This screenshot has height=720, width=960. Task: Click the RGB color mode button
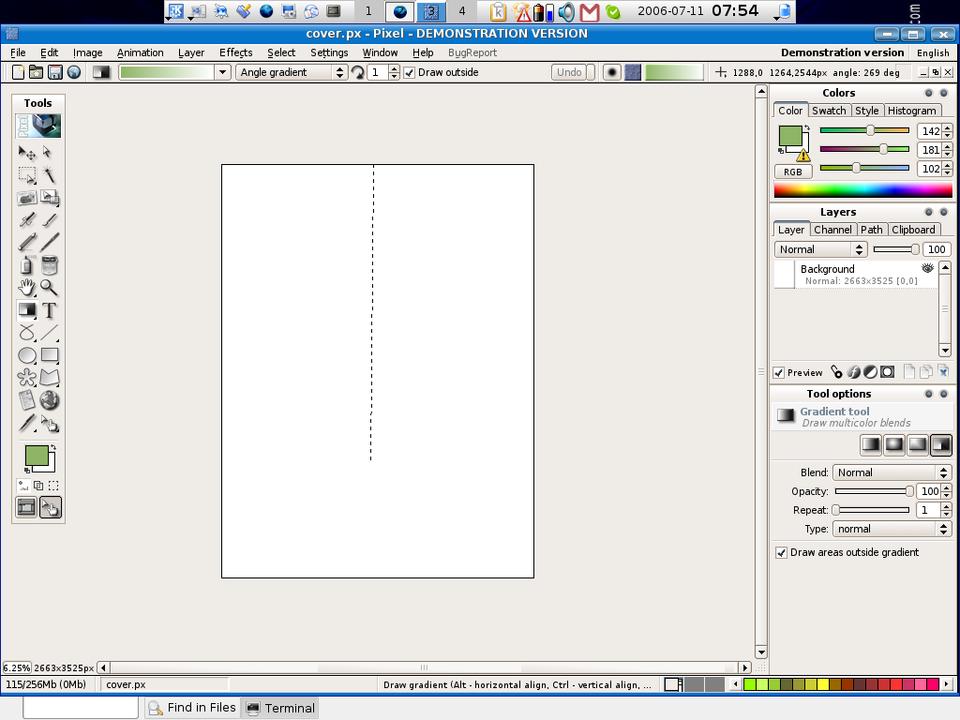(792, 172)
